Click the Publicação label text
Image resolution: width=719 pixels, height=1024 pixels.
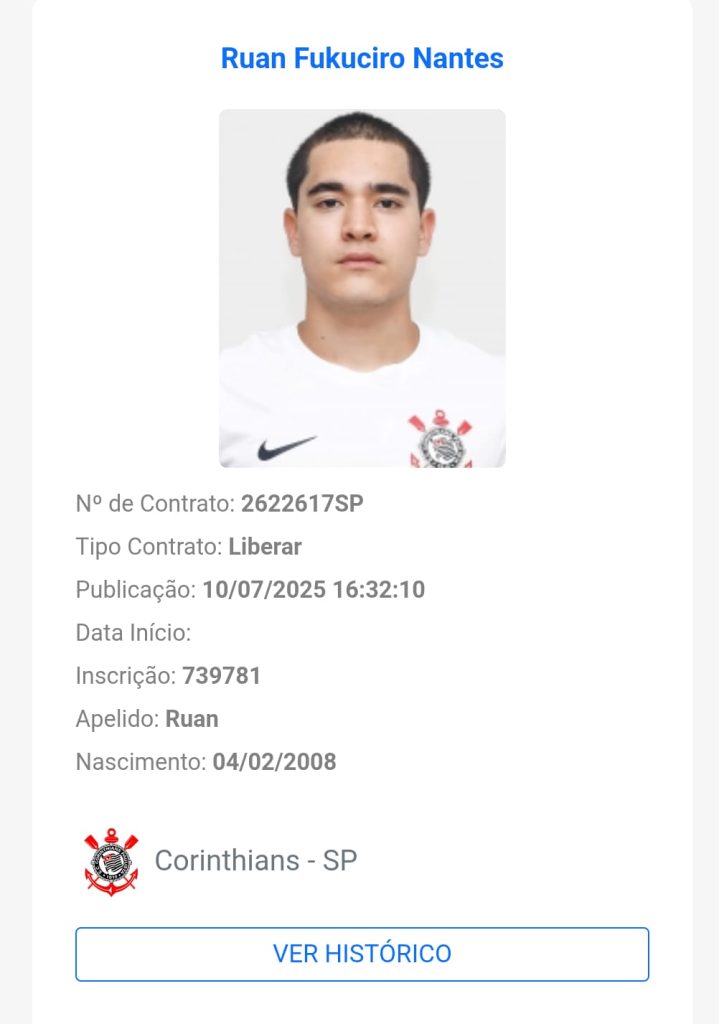point(136,590)
